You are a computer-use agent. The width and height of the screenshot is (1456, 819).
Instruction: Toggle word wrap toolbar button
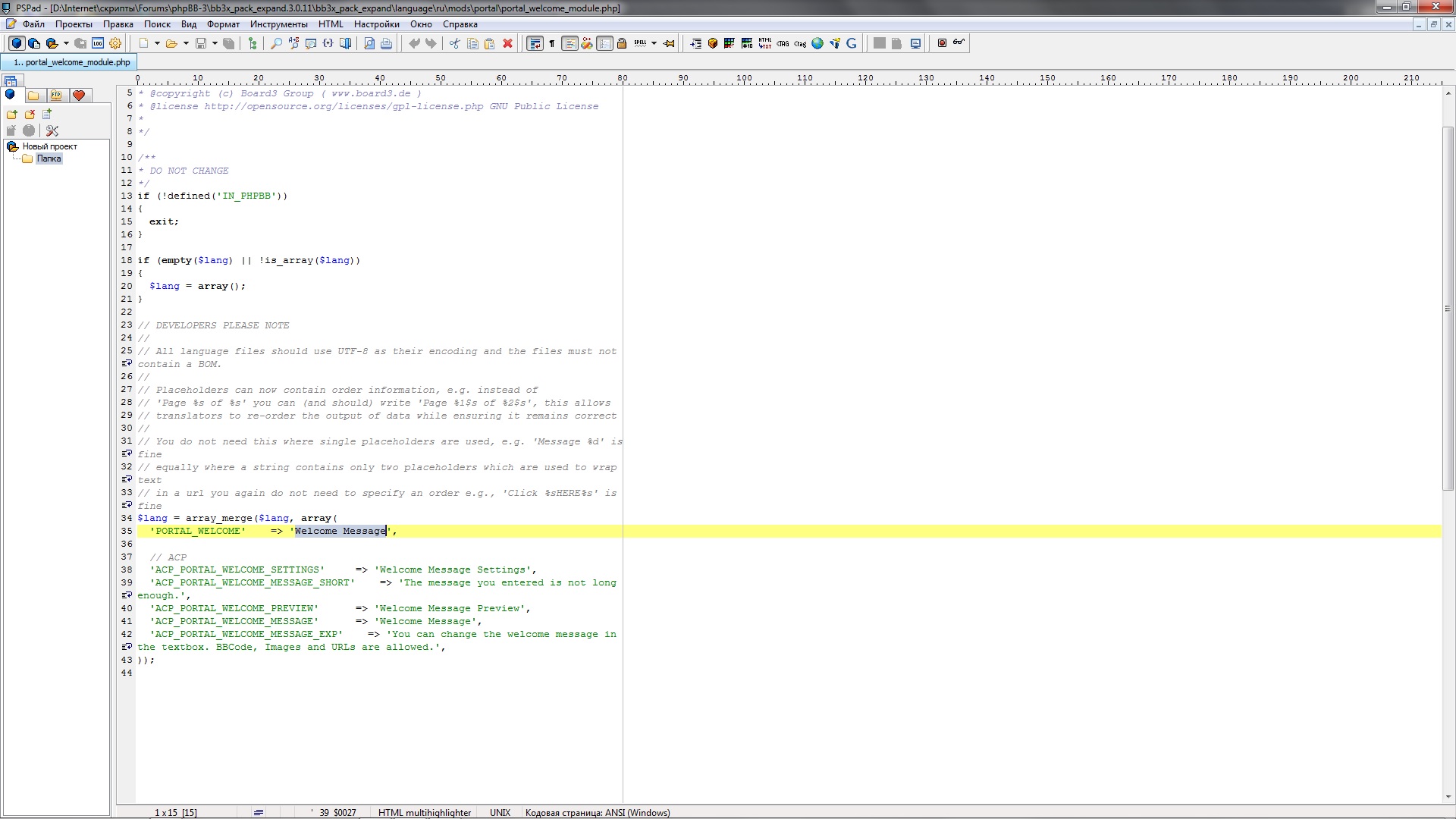(535, 43)
